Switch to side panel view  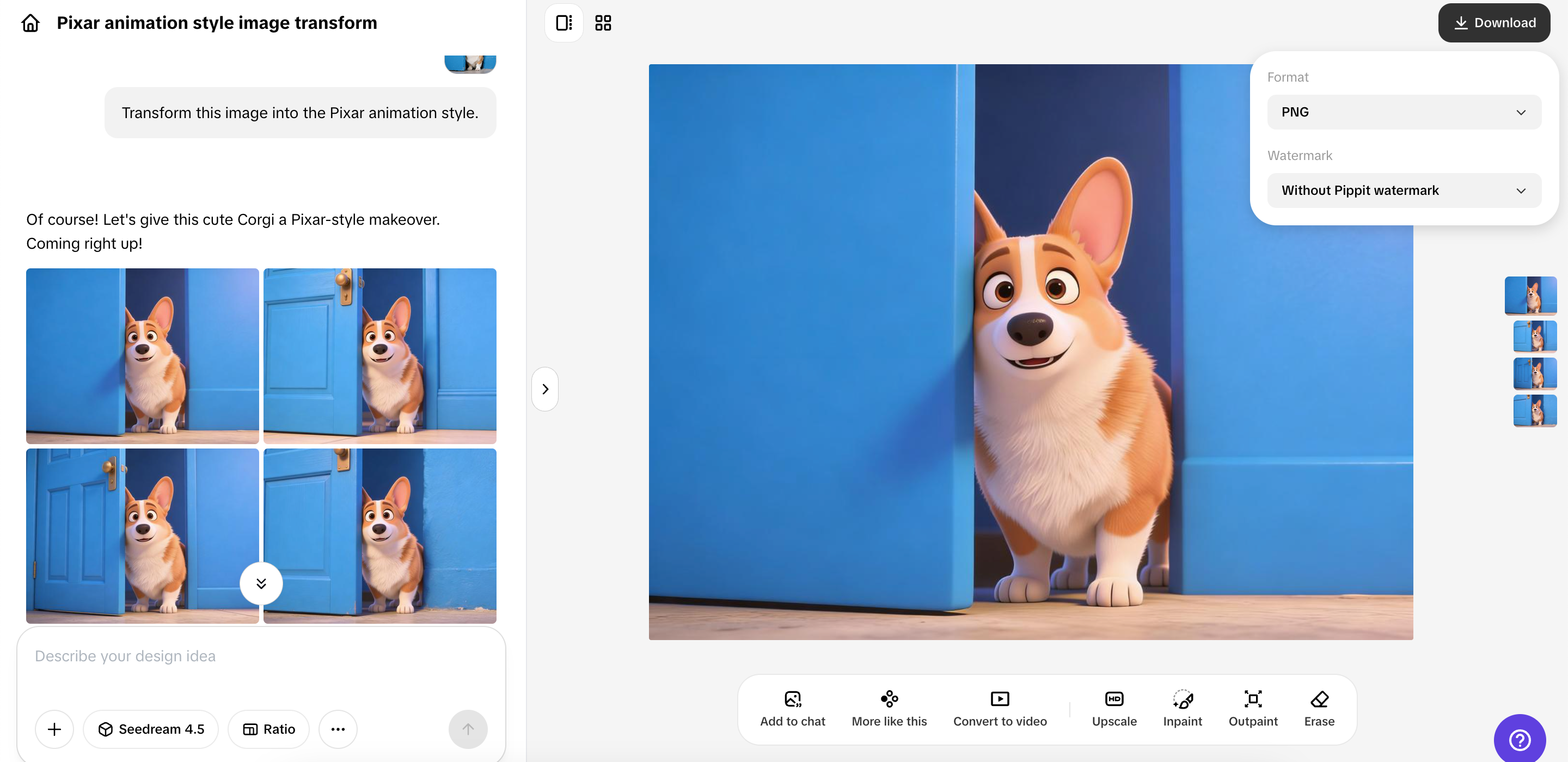pos(563,23)
